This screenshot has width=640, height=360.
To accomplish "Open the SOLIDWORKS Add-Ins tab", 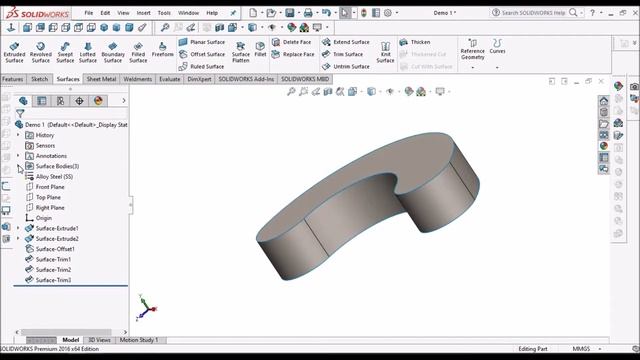I will coord(246,79).
